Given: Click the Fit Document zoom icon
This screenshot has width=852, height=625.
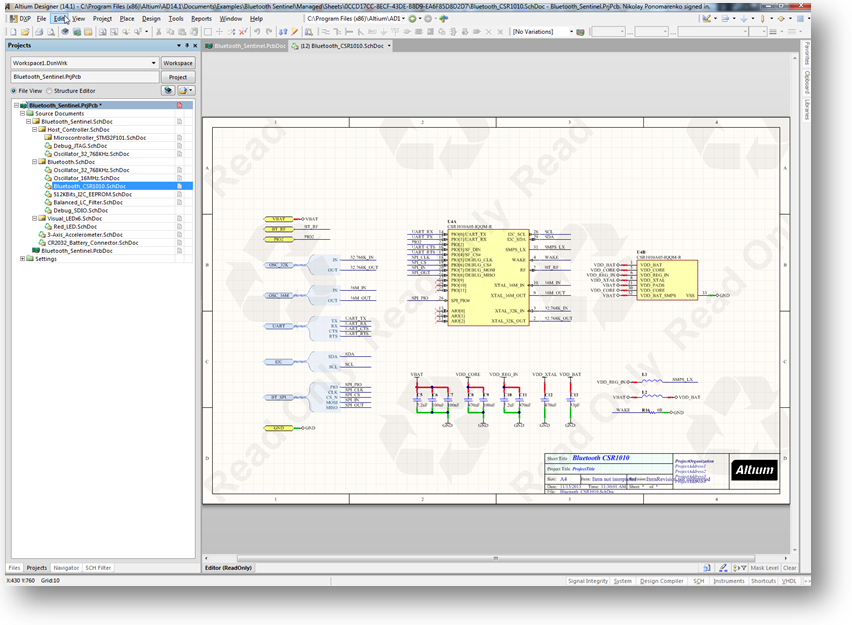Looking at the screenshot, I should 102,32.
